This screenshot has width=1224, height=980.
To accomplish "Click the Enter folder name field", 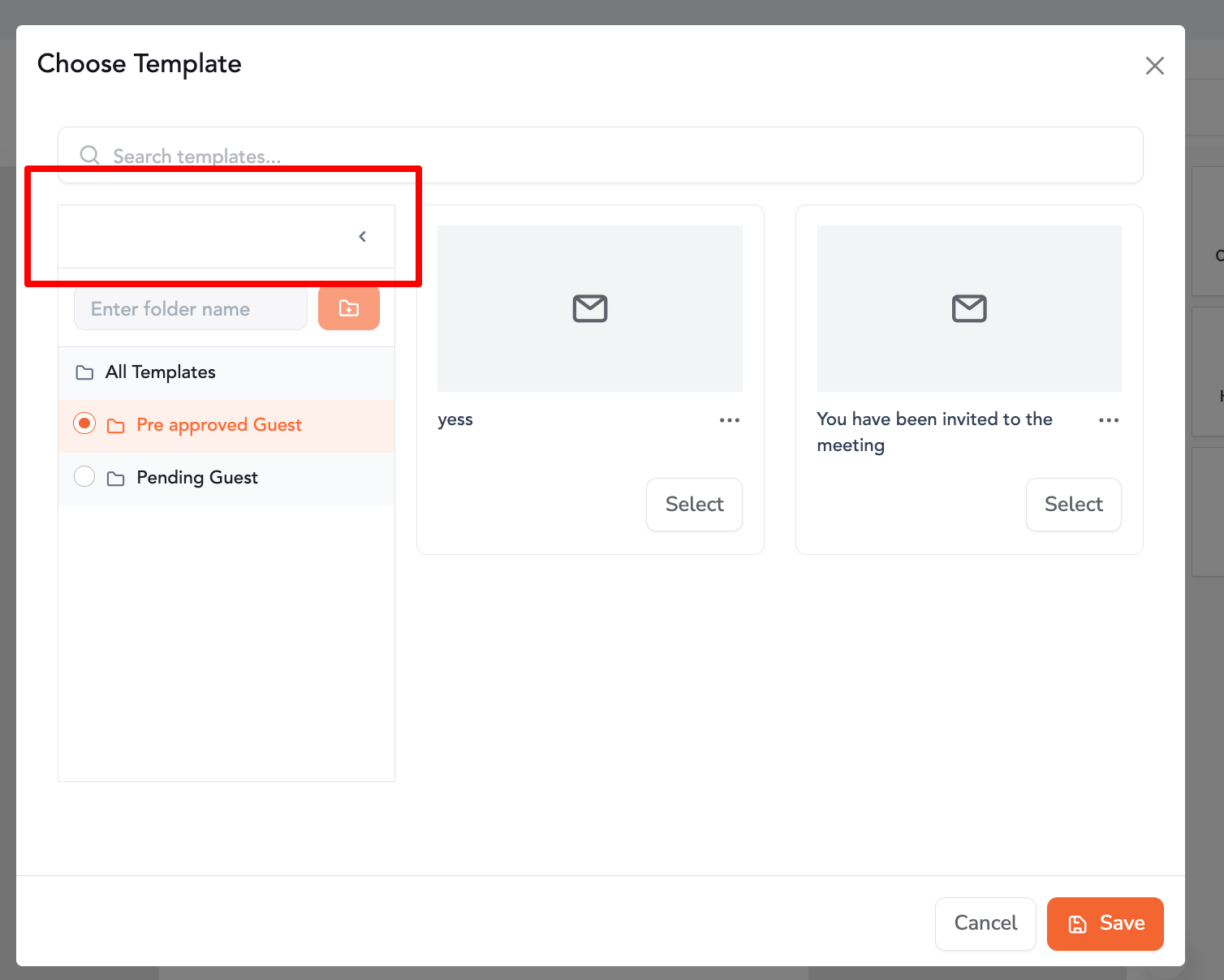I will [x=191, y=309].
